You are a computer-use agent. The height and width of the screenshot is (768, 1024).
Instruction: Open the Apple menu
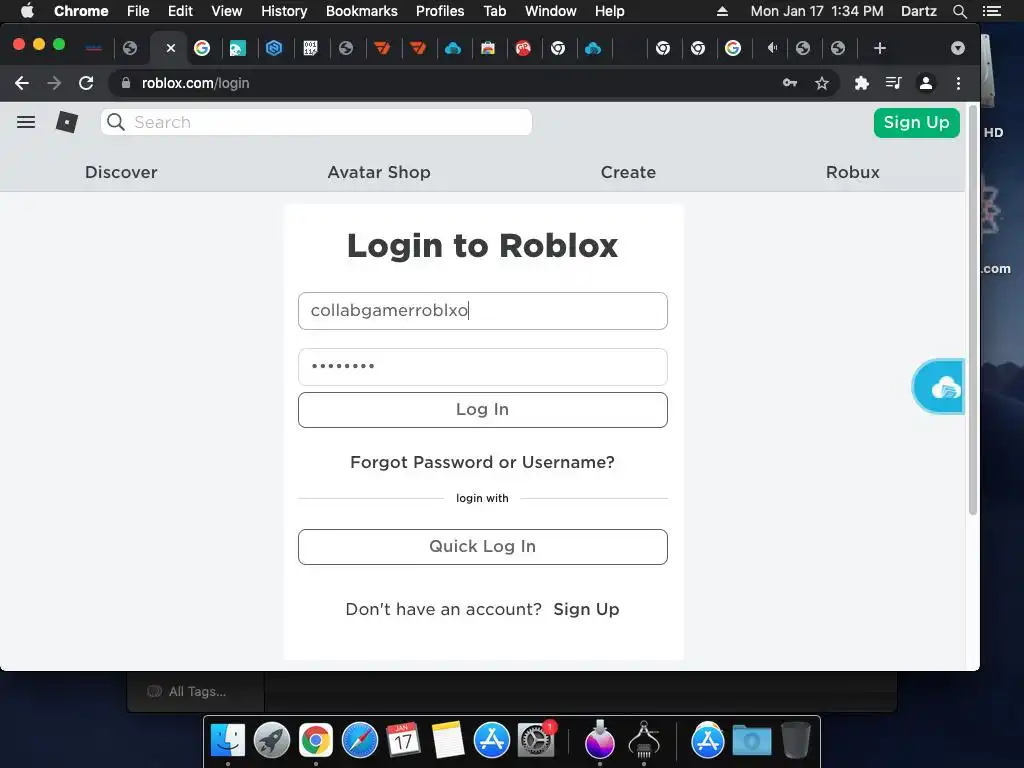[27, 10]
